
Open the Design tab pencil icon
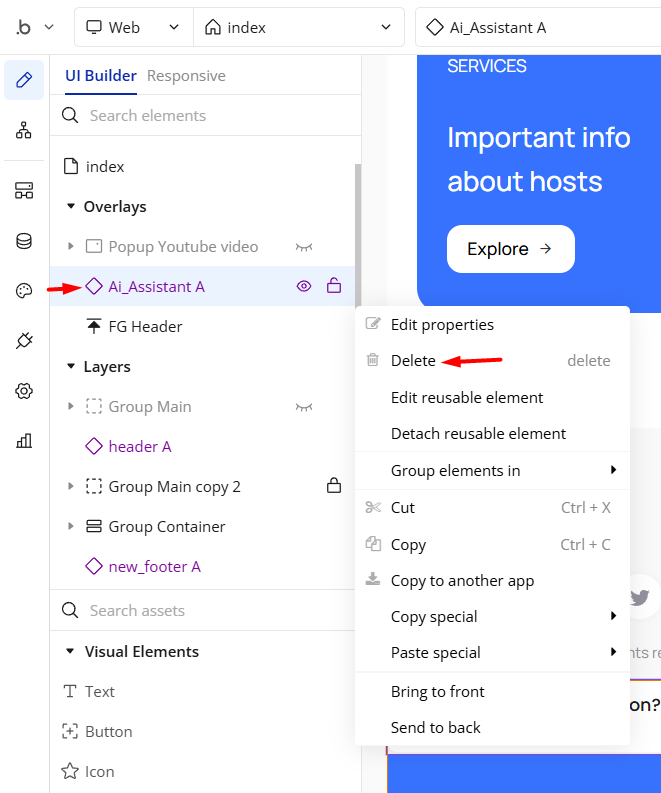pyautogui.click(x=24, y=80)
